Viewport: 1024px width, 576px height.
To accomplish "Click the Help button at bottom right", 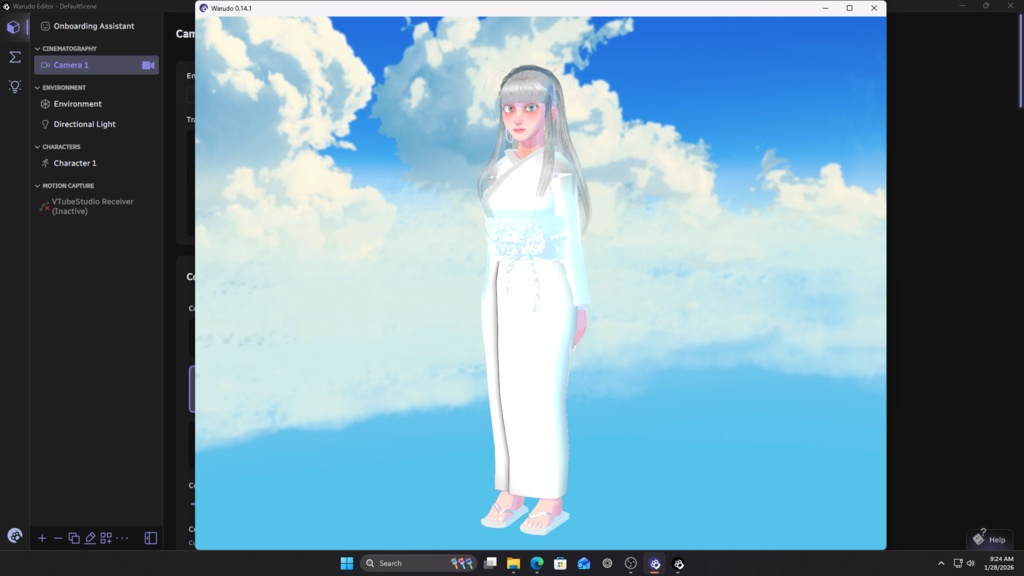I will coord(990,539).
